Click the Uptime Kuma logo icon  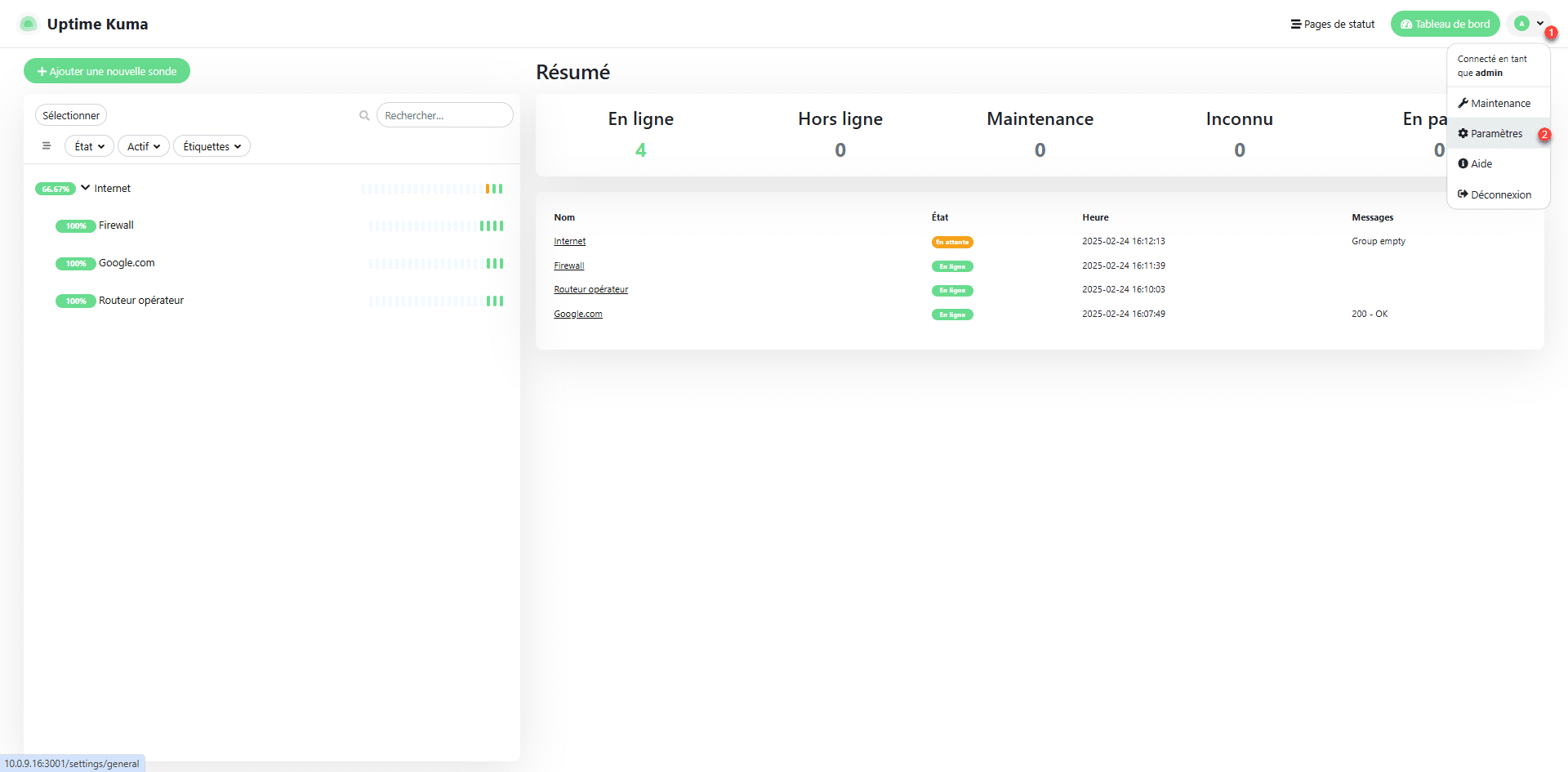[29, 25]
